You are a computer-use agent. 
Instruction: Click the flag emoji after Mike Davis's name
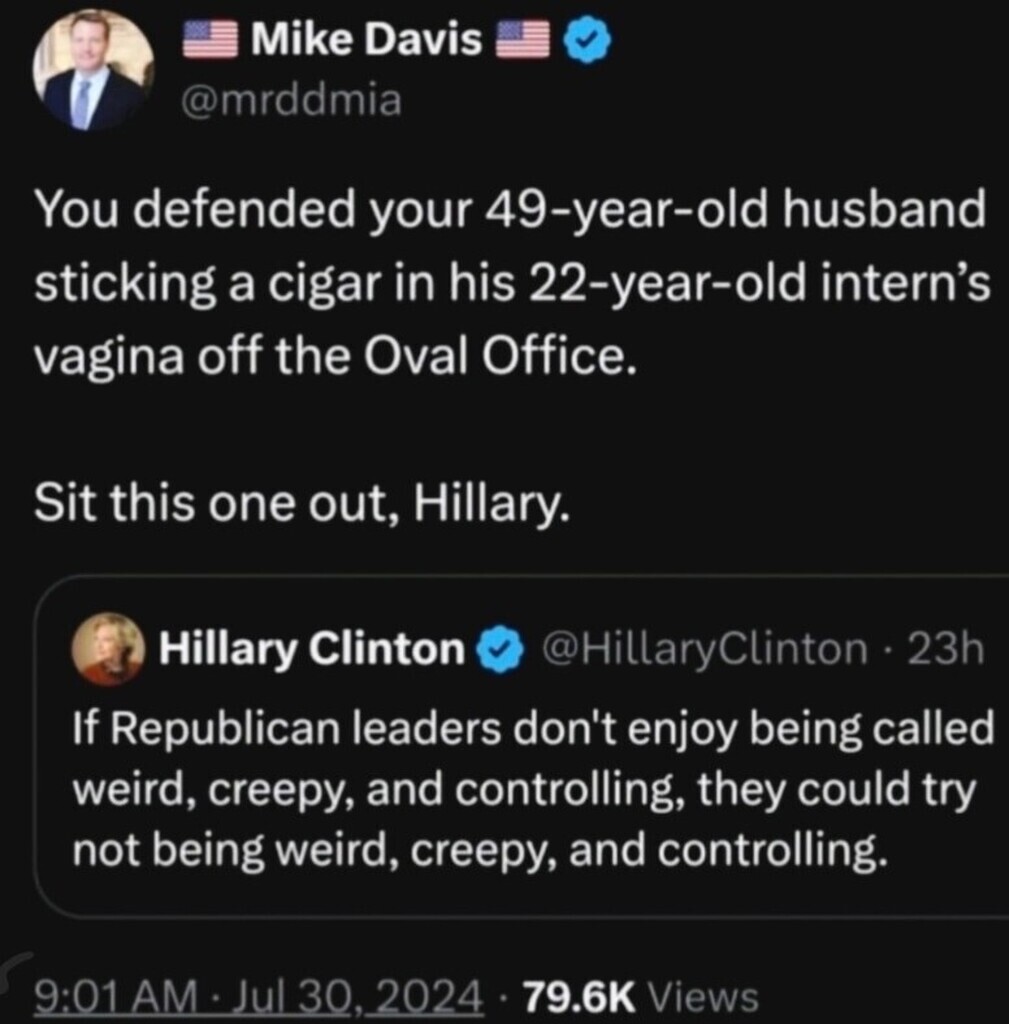(524, 41)
